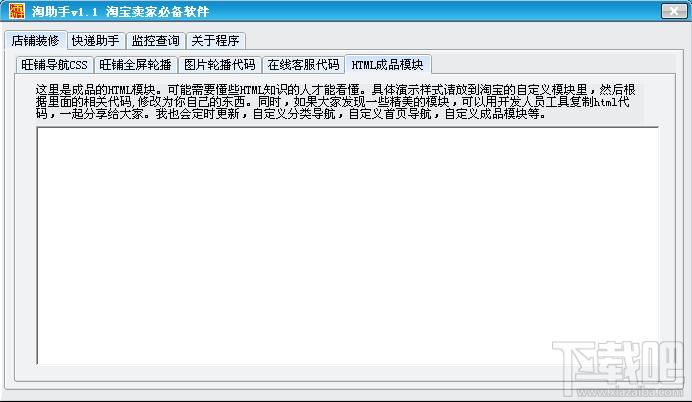Open the 旺铺全屏轮播 sub-tab
The image size is (692, 402).
coord(135,65)
